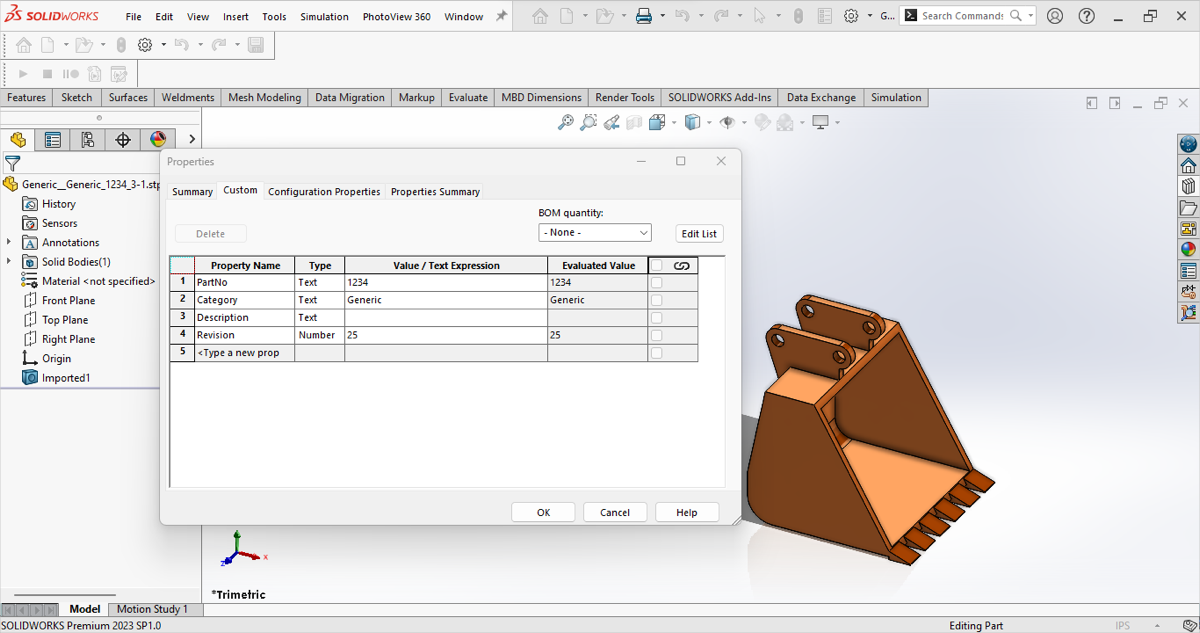
Task: Click the user login account icon
Action: pos(1055,16)
